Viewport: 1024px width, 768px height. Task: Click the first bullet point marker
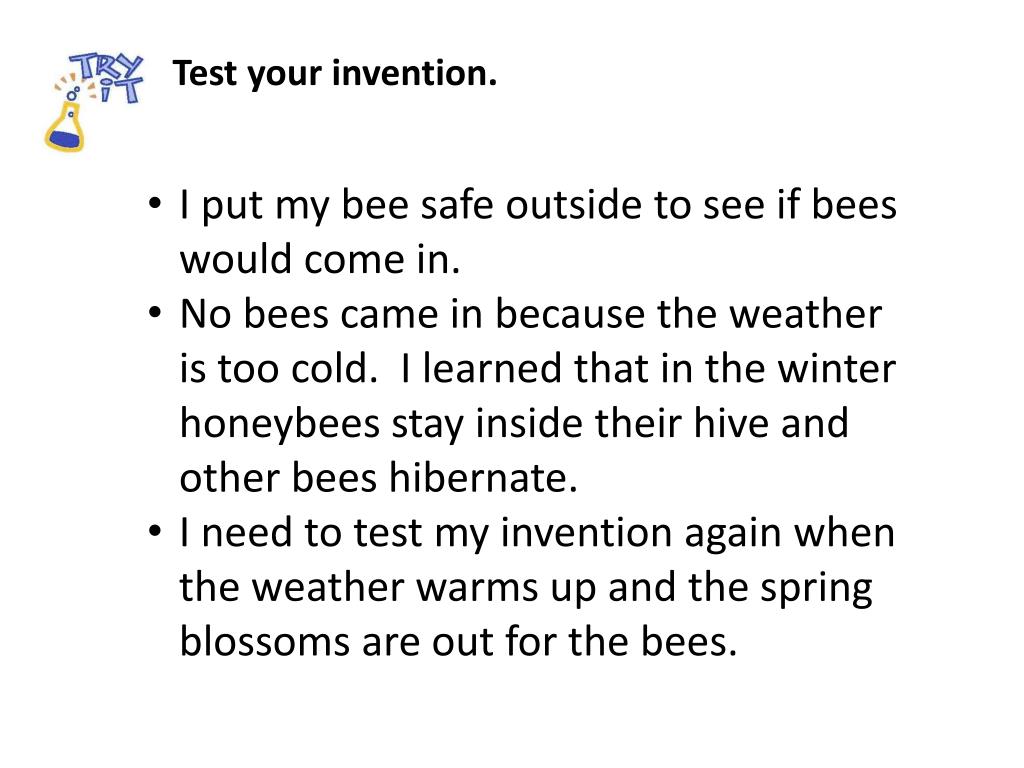tap(154, 203)
